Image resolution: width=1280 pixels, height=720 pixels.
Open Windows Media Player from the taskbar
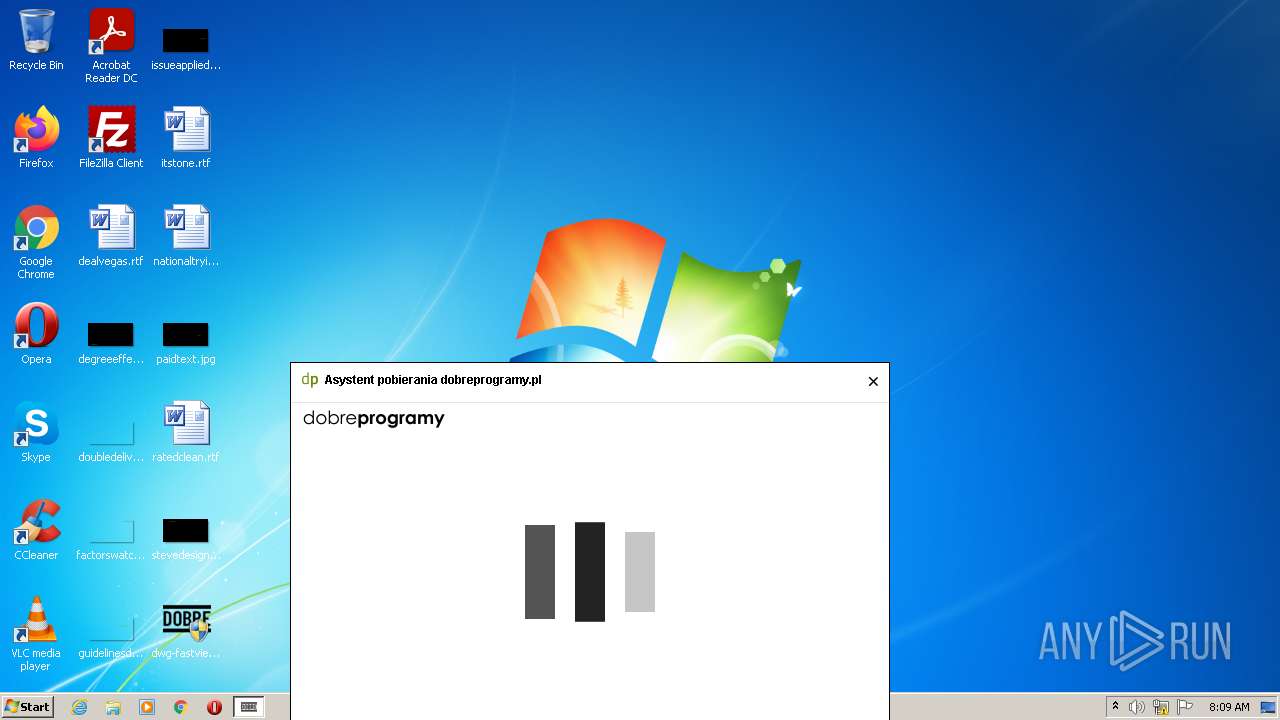click(147, 707)
